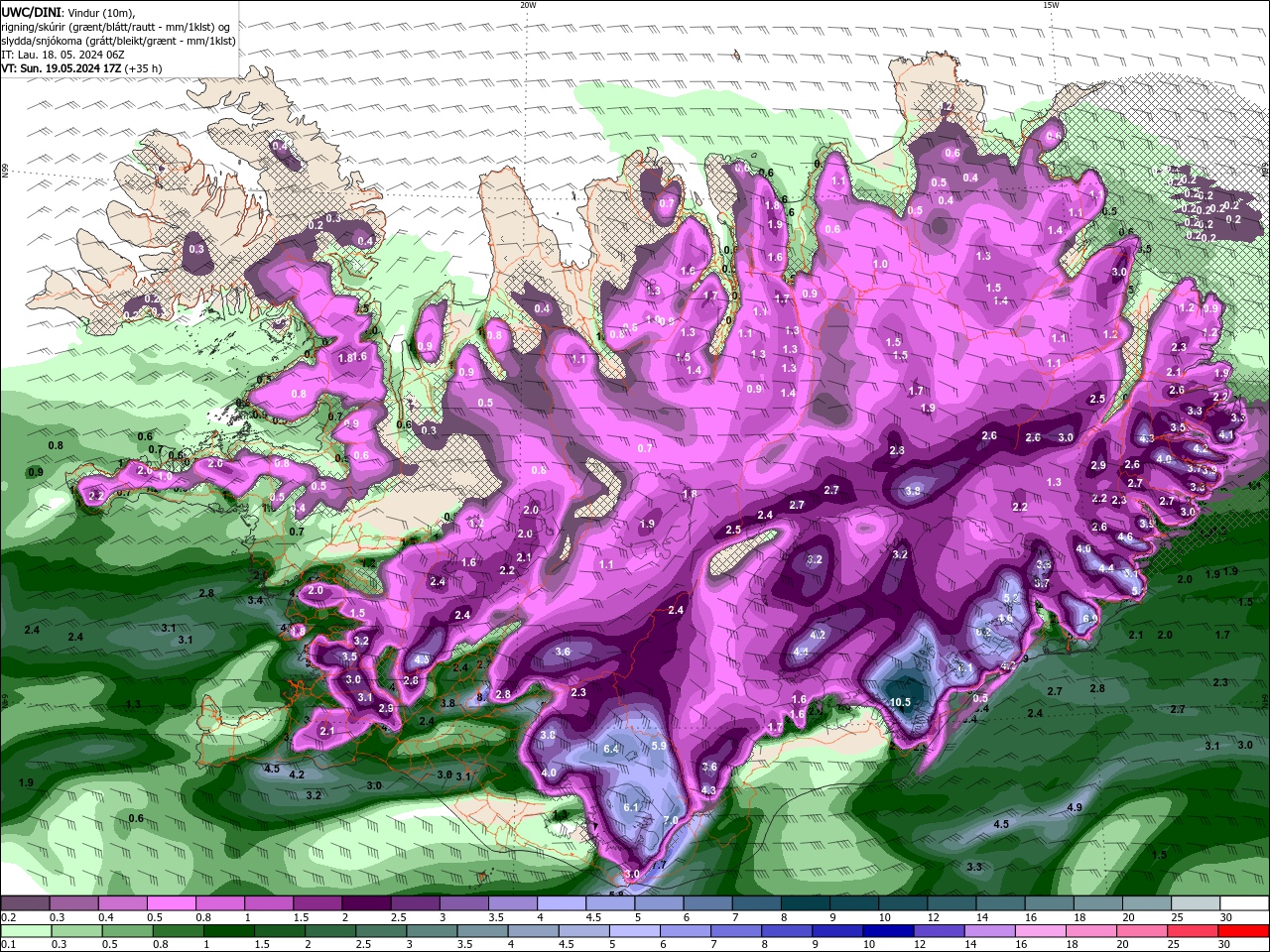1270x952 pixels.
Task: Click the '5.9' value on the map
Action: click(659, 746)
